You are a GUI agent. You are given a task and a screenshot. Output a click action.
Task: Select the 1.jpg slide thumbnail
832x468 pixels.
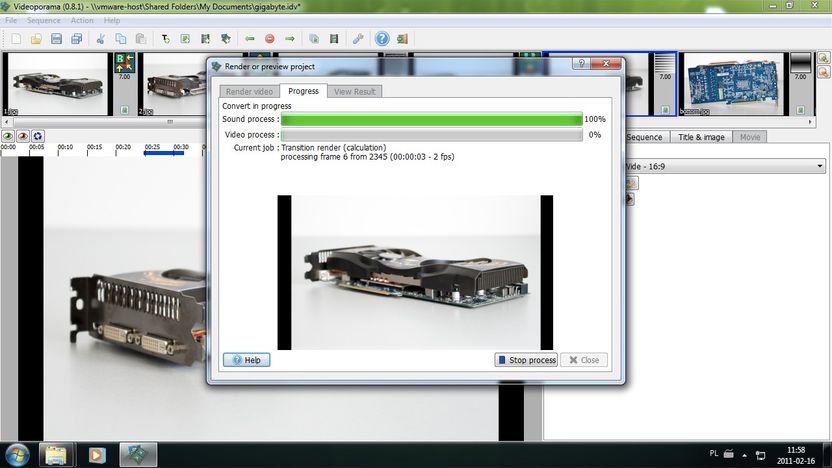57,84
